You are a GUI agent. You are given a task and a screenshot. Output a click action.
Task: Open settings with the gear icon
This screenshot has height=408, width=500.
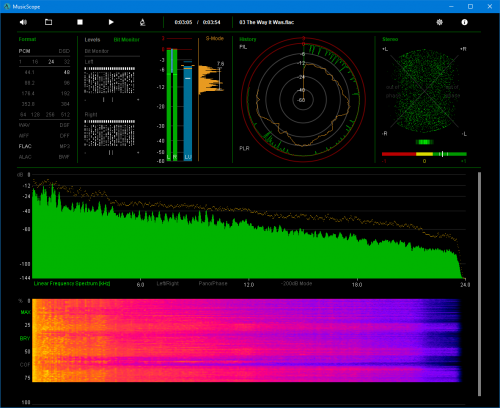(x=440, y=22)
